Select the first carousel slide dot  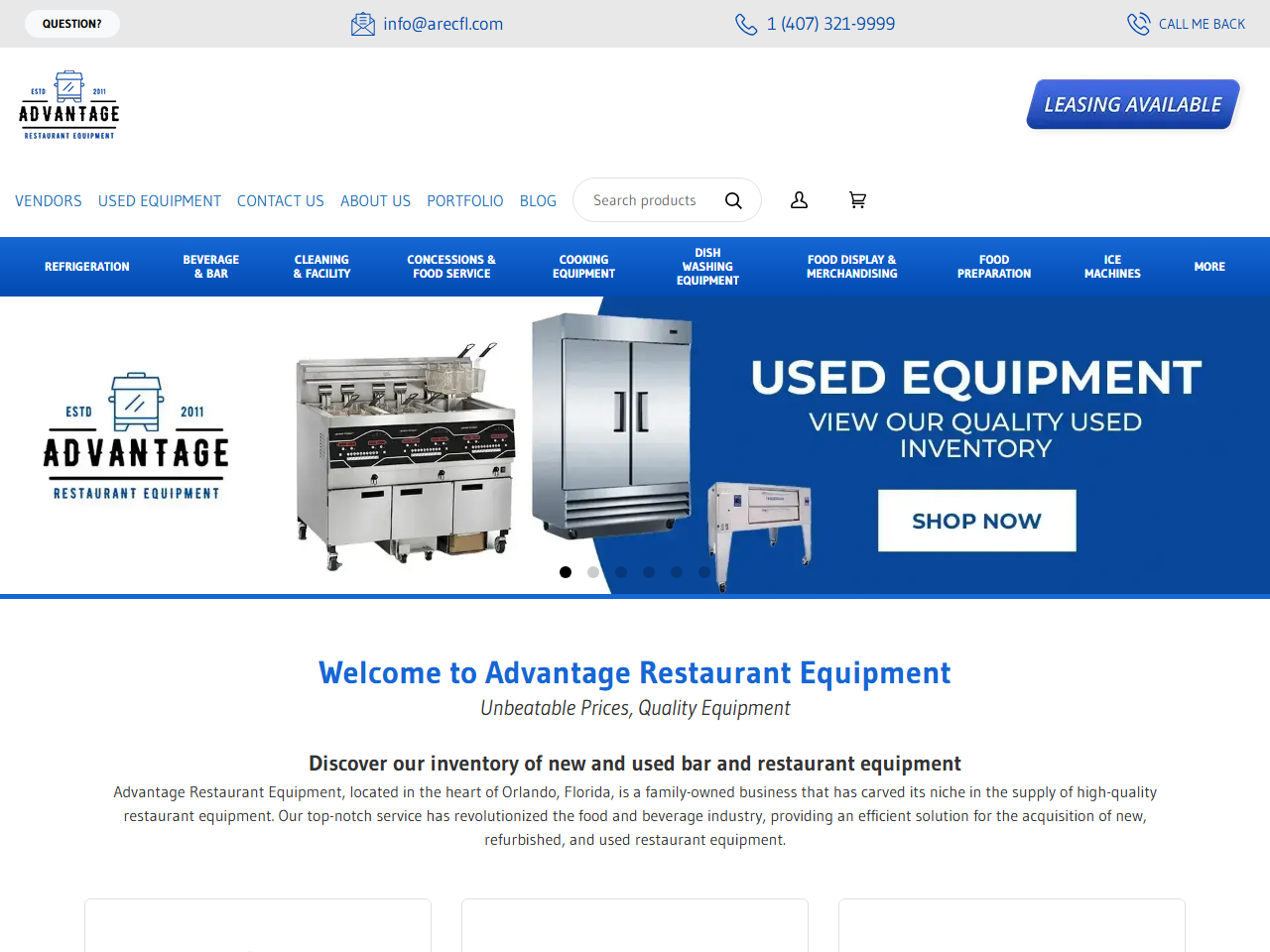click(566, 572)
